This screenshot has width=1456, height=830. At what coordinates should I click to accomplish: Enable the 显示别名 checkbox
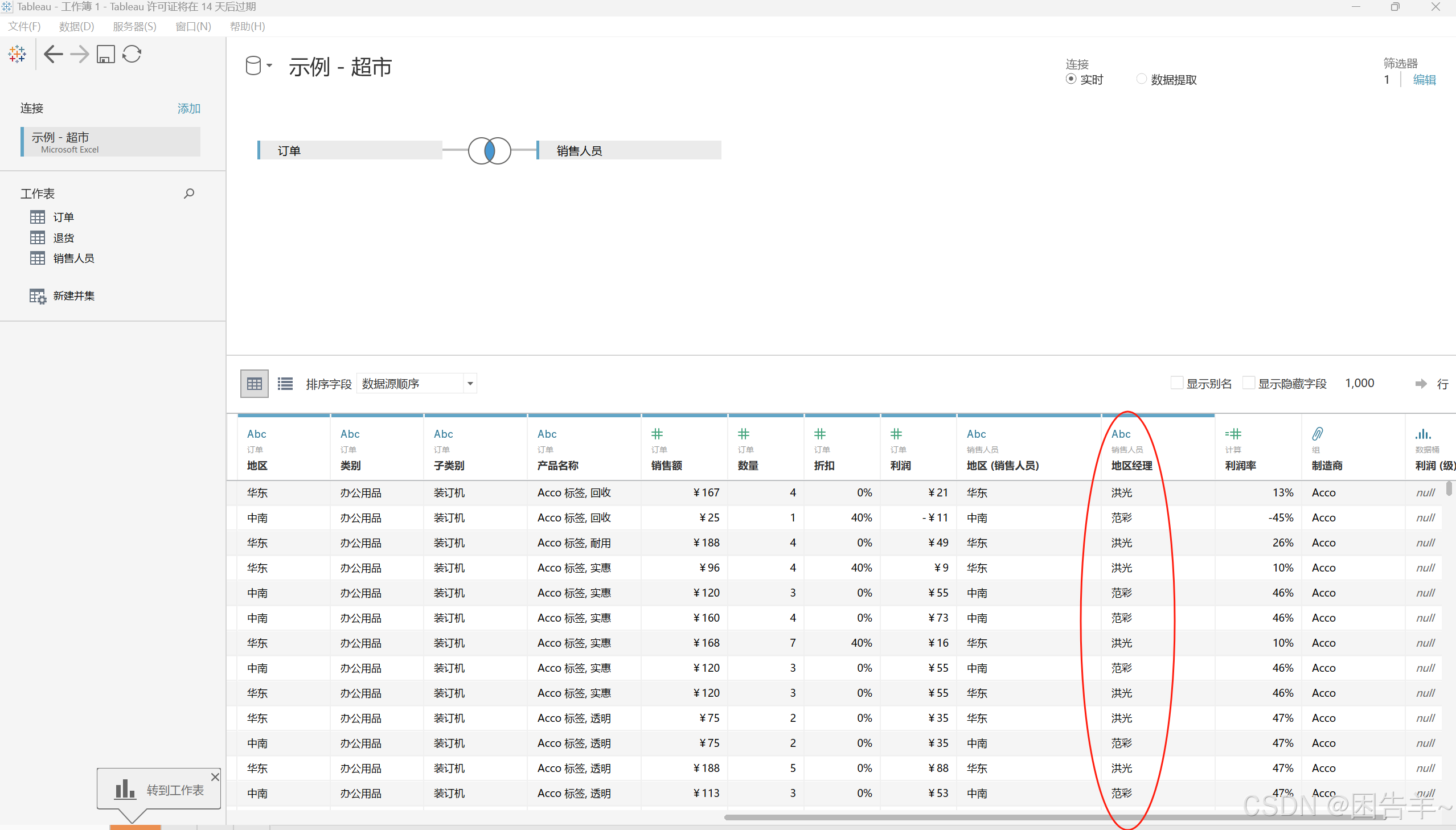pyautogui.click(x=1176, y=383)
